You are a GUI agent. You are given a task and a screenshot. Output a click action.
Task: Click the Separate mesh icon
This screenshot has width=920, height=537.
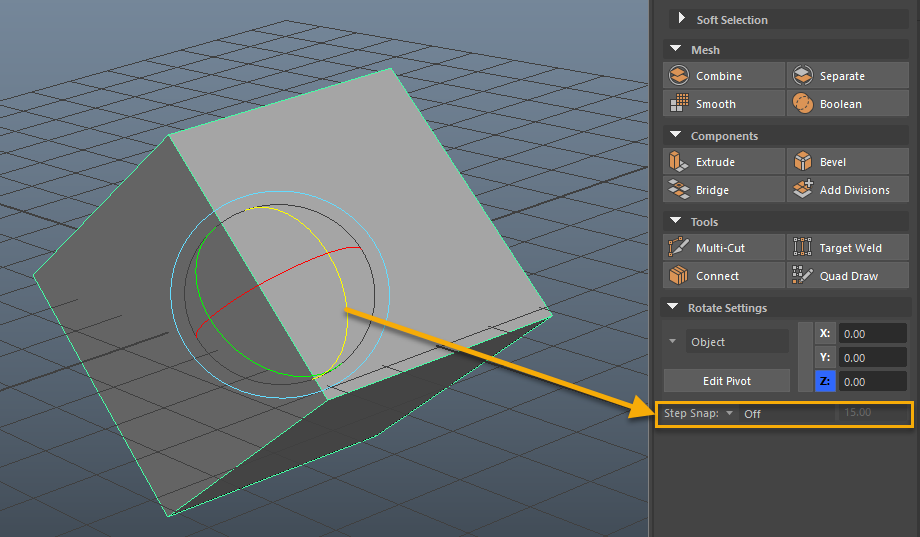pos(803,76)
